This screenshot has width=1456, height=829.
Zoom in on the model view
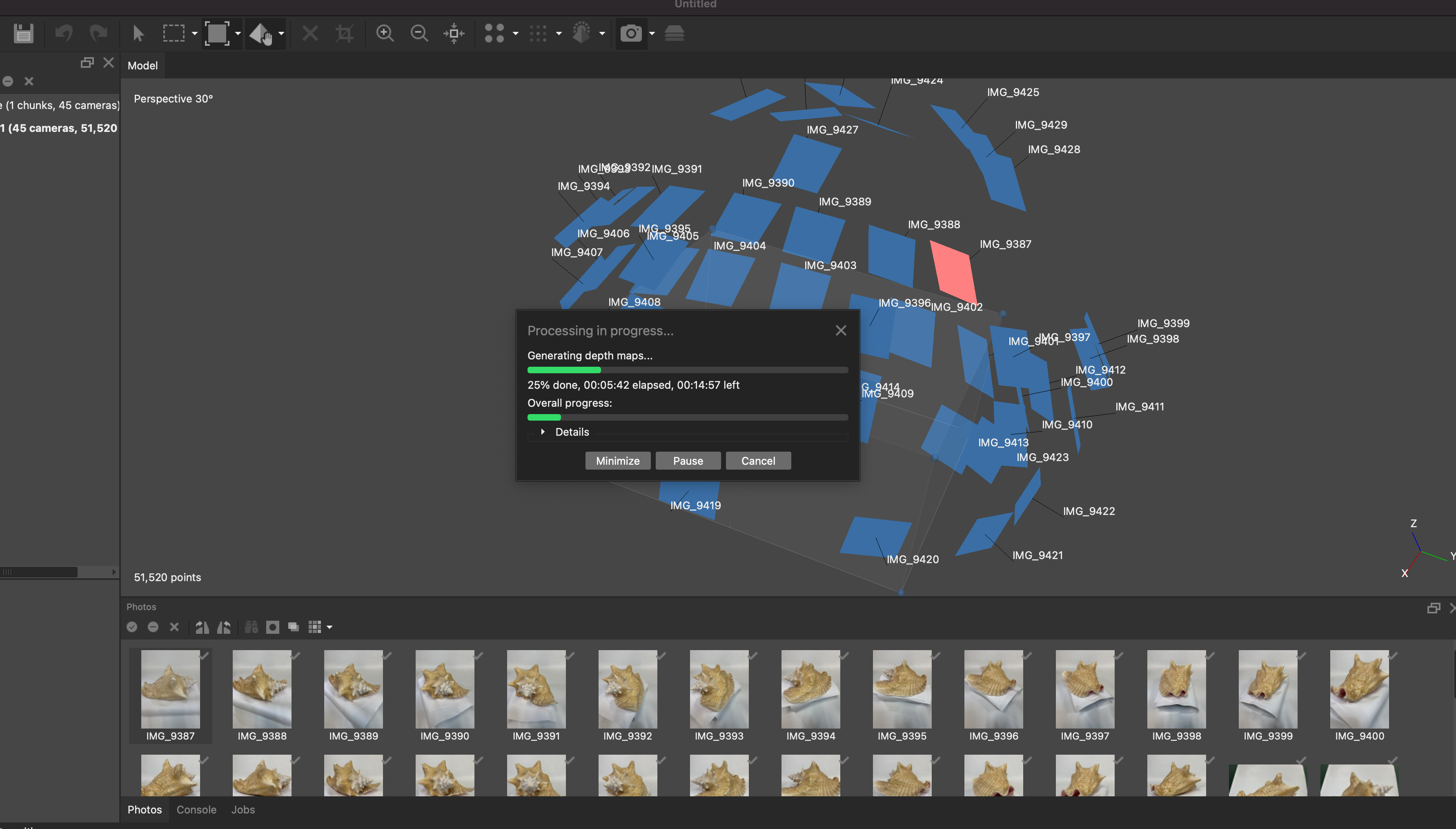click(385, 33)
